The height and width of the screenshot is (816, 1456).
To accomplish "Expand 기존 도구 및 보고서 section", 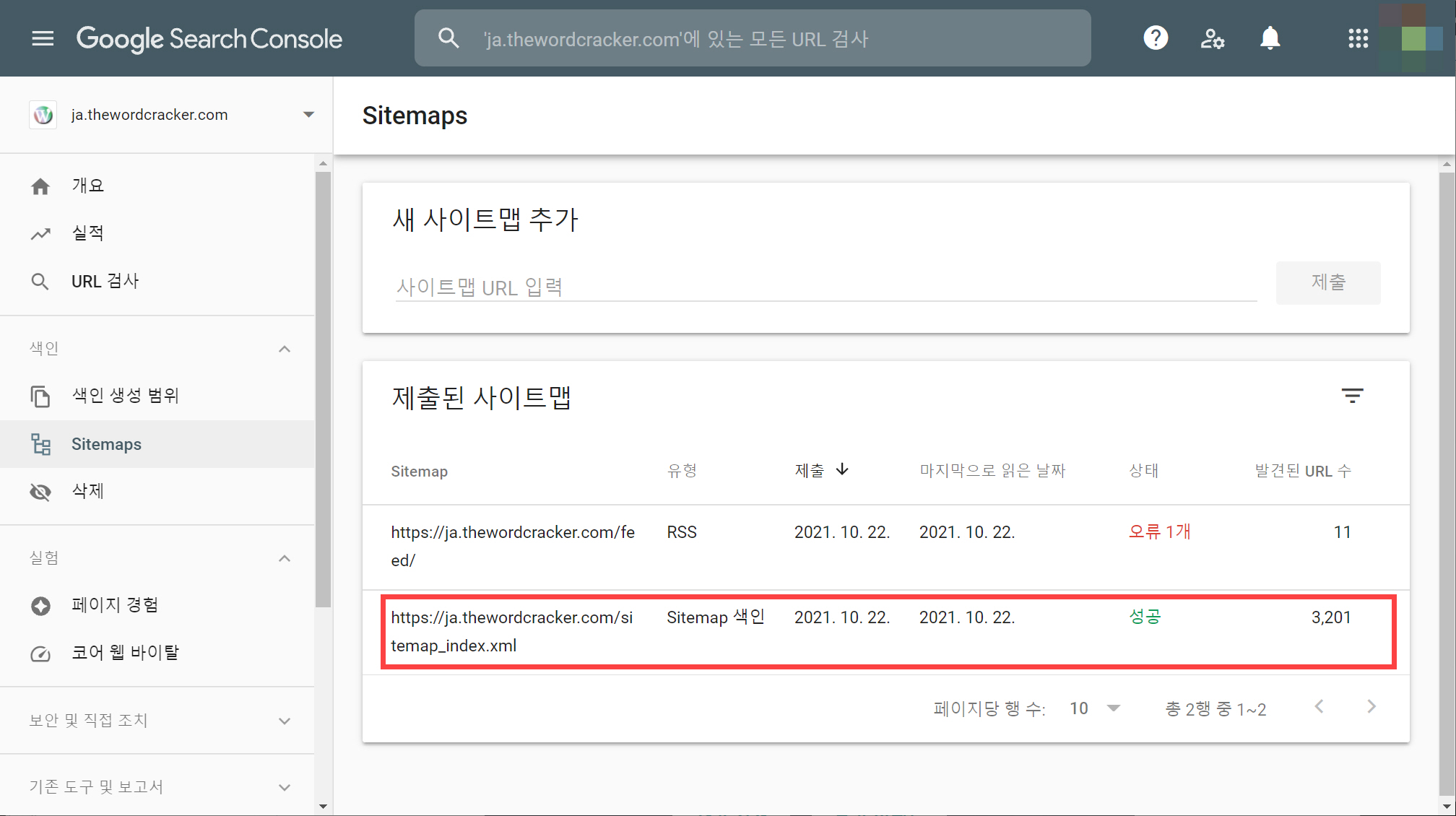I will click(x=285, y=787).
